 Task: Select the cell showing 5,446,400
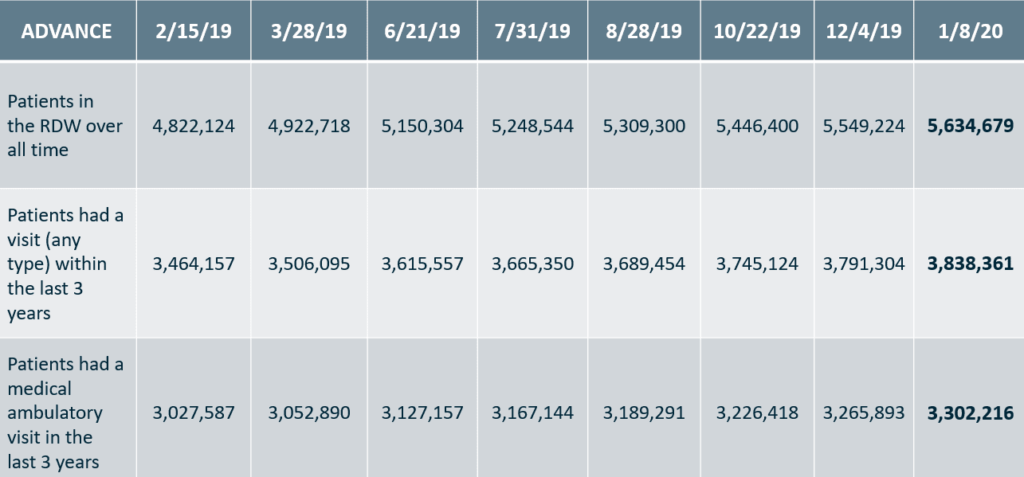pos(757,126)
